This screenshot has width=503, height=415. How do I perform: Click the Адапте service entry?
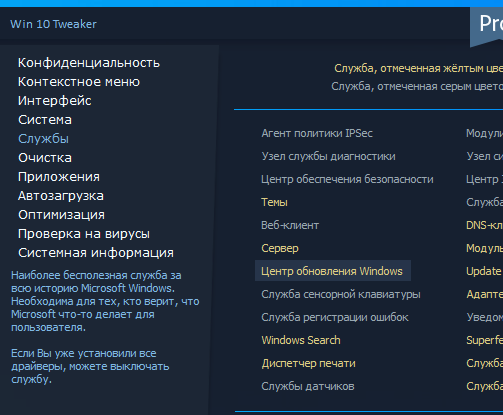(x=484, y=294)
